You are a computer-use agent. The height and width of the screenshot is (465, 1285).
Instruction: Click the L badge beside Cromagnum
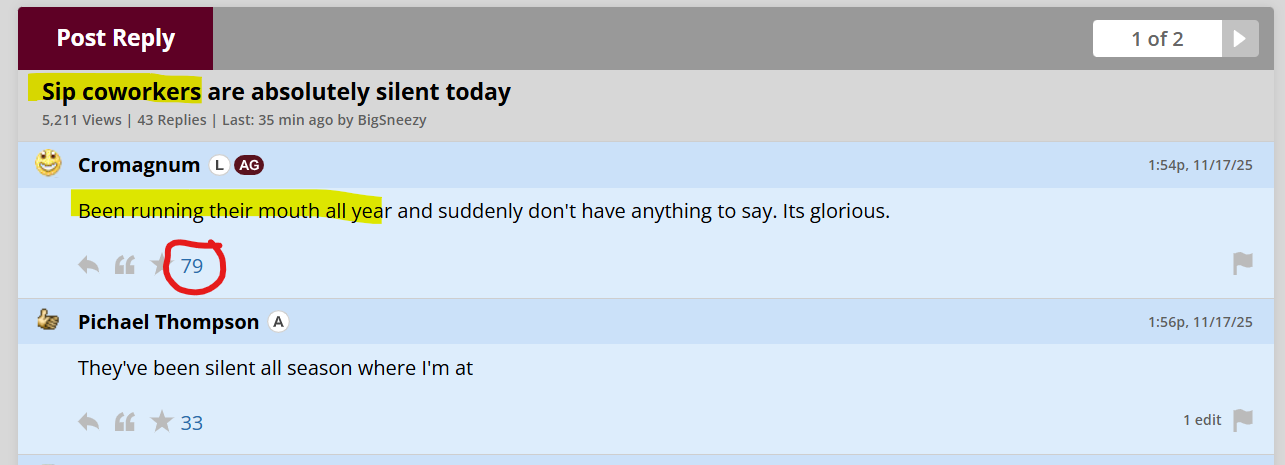click(x=219, y=165)
